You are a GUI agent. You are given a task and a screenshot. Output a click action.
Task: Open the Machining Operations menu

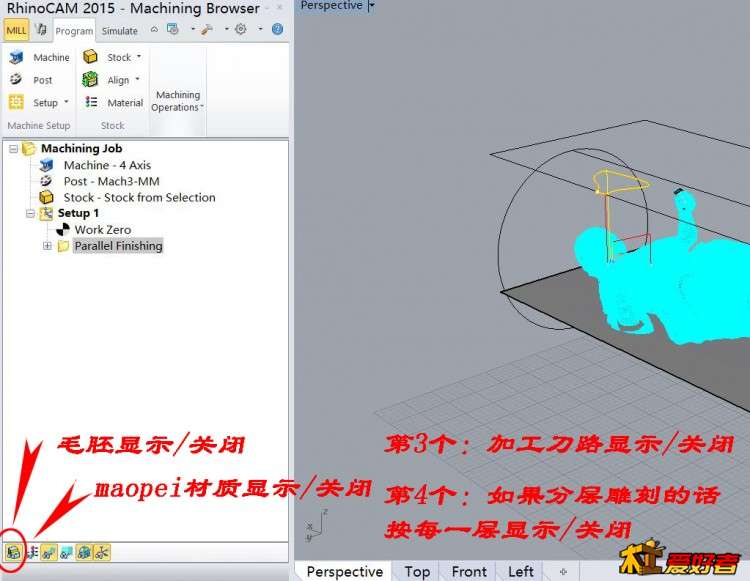point(177,101)
